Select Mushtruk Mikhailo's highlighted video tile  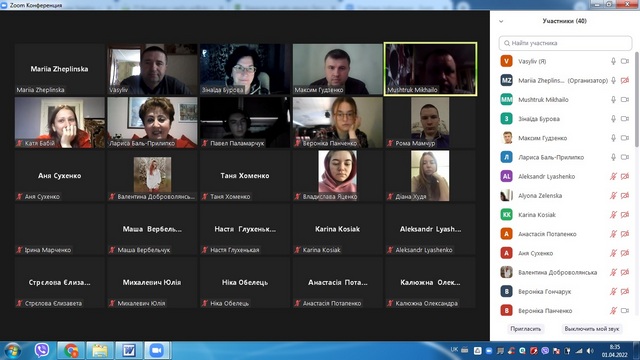430,69
